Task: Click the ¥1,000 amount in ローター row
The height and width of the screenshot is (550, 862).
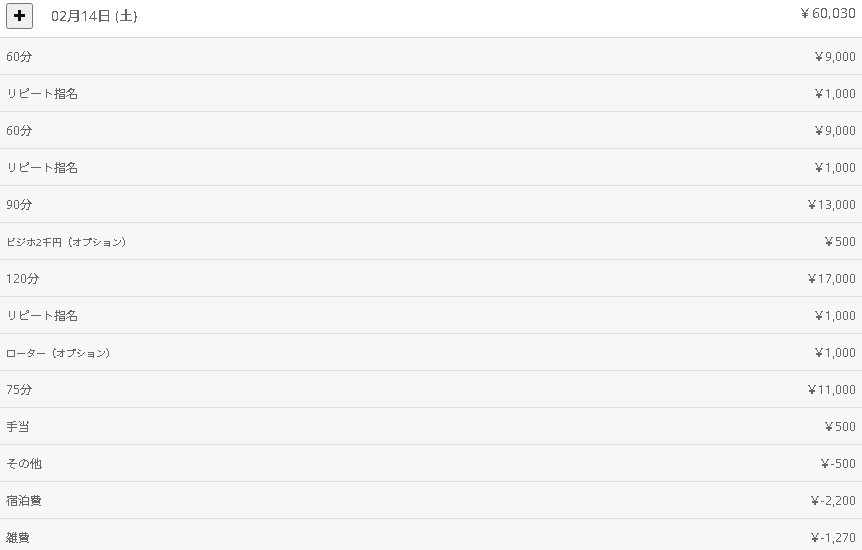Action: [835, 353]
